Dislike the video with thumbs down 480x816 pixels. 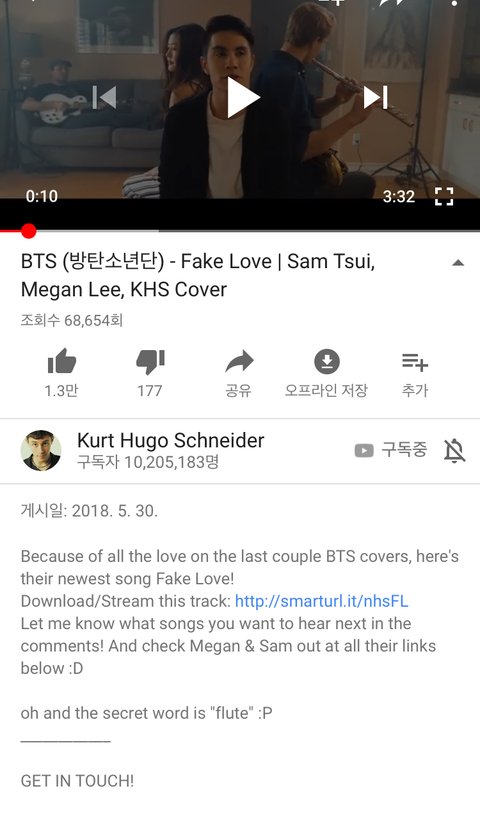[x=150, y=362]
